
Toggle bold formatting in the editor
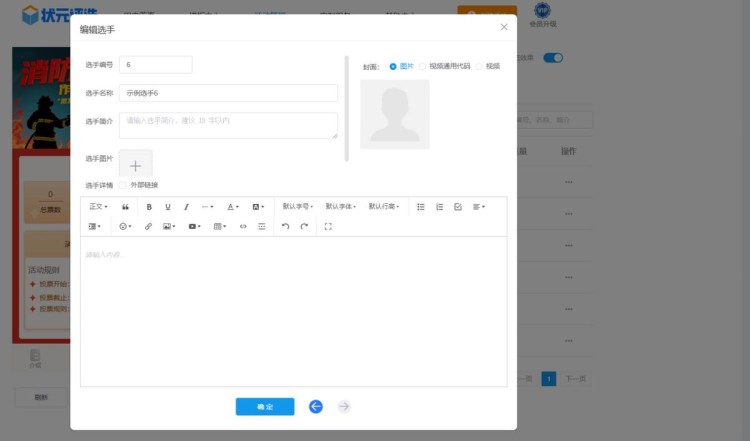tap(149, 207)
